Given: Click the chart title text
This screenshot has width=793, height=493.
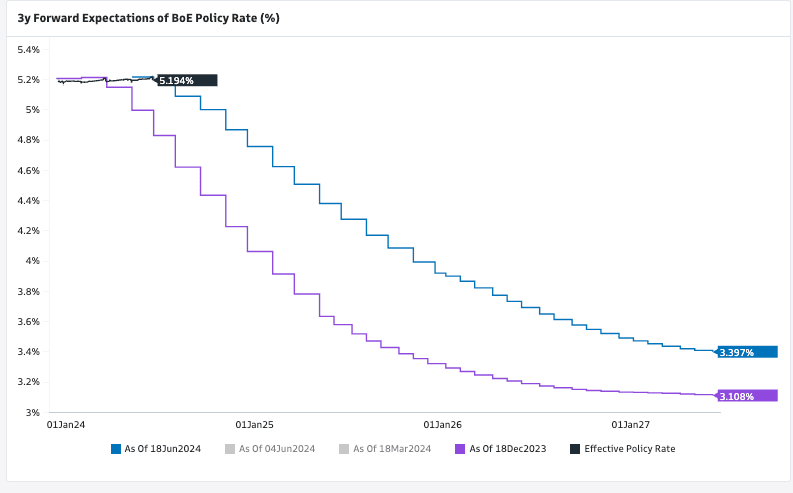Looking at the screenshot, I should pyautogui.click(x=148, y=19).
